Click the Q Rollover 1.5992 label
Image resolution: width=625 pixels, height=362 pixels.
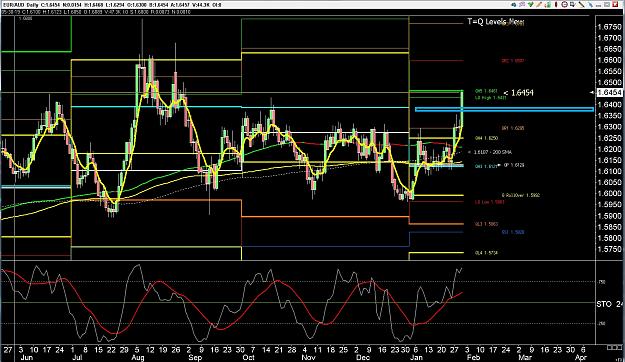tap(521, 195)
